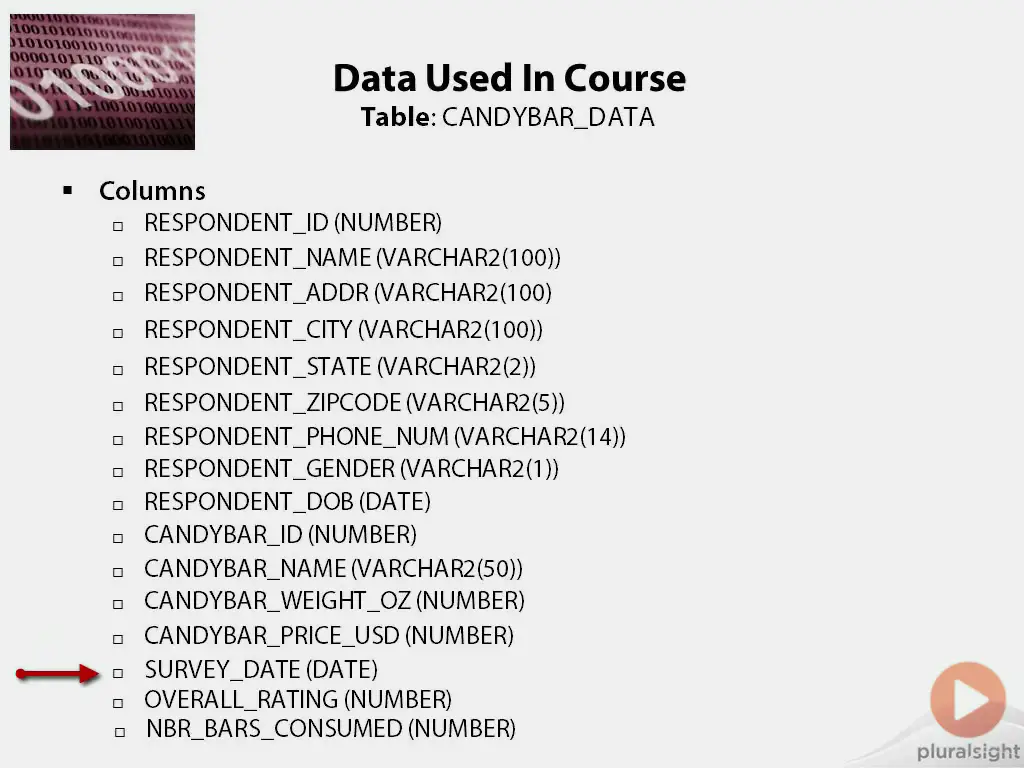Click the square bullet beside SURVEY_DATE
This screenshot has height=768, width=1024.
point(118,673)
